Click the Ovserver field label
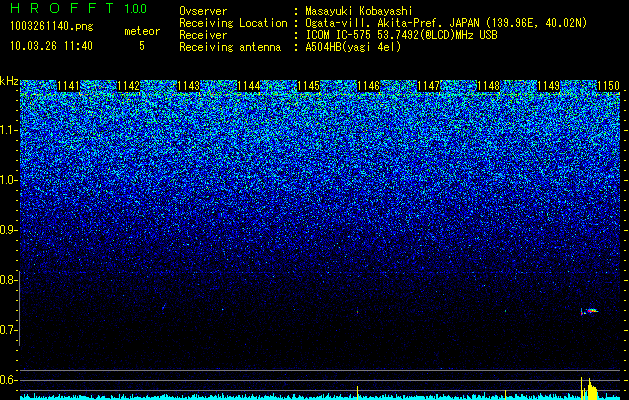The image size is (629, 400). click(x=203, y=11)
